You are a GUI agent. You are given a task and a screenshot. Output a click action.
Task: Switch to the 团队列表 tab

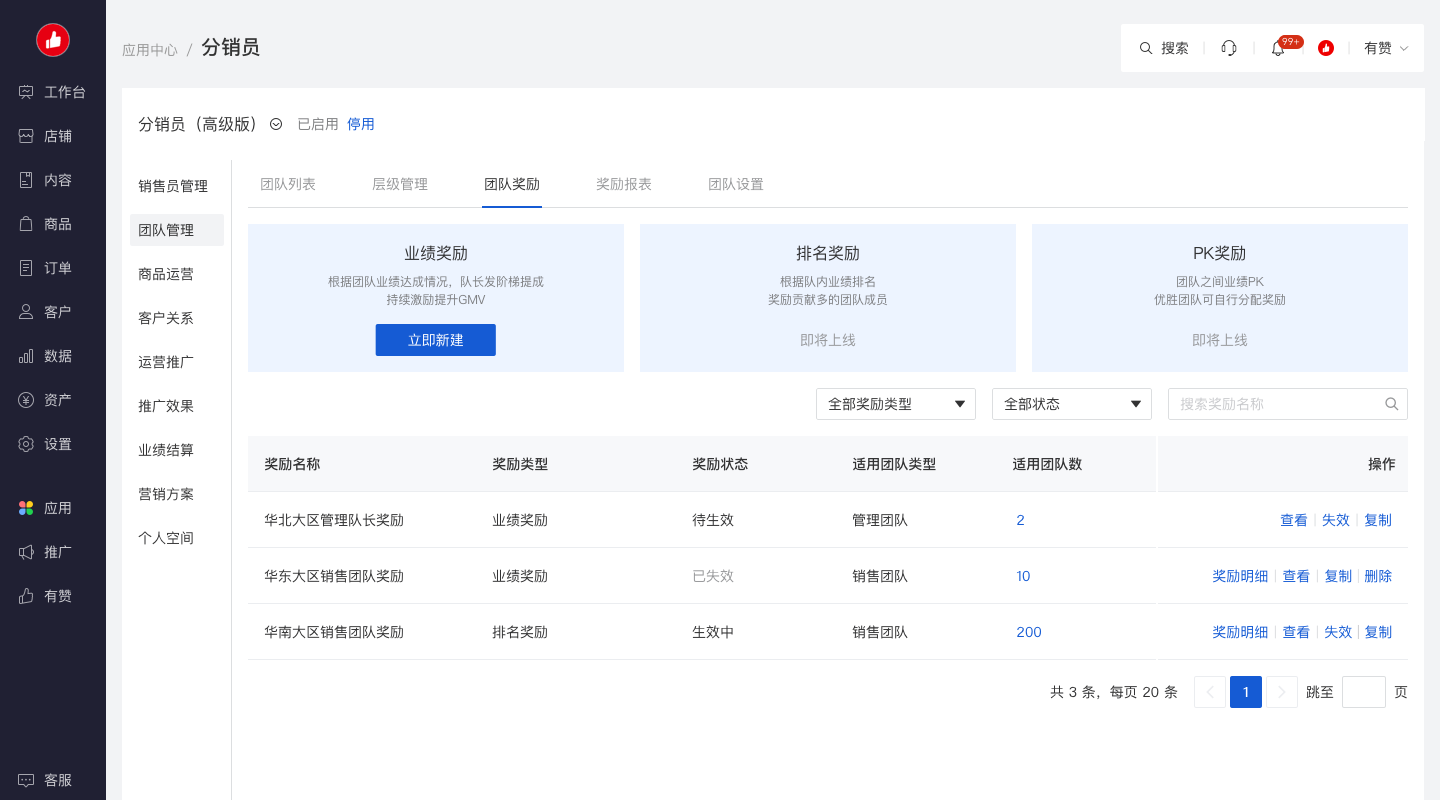tap(288, 184)
